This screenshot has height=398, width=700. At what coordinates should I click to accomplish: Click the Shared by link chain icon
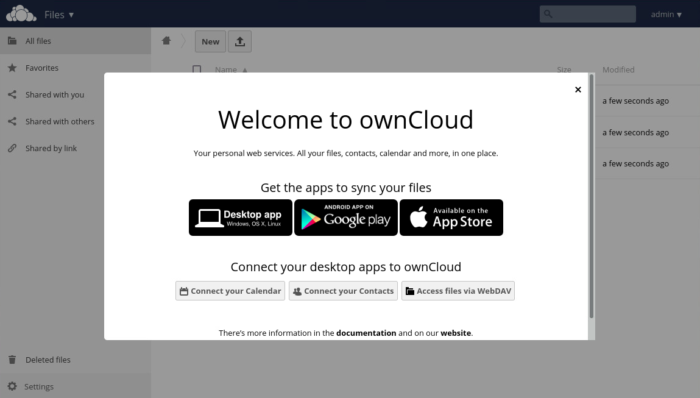(12, 148)
